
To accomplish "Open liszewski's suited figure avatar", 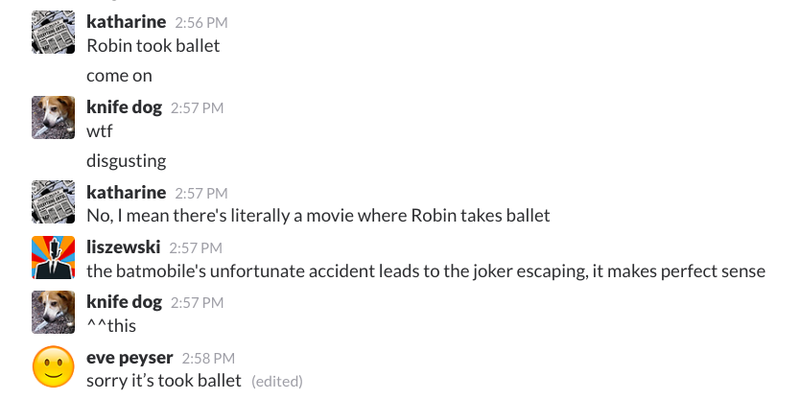I will click(x=53, y=257).
